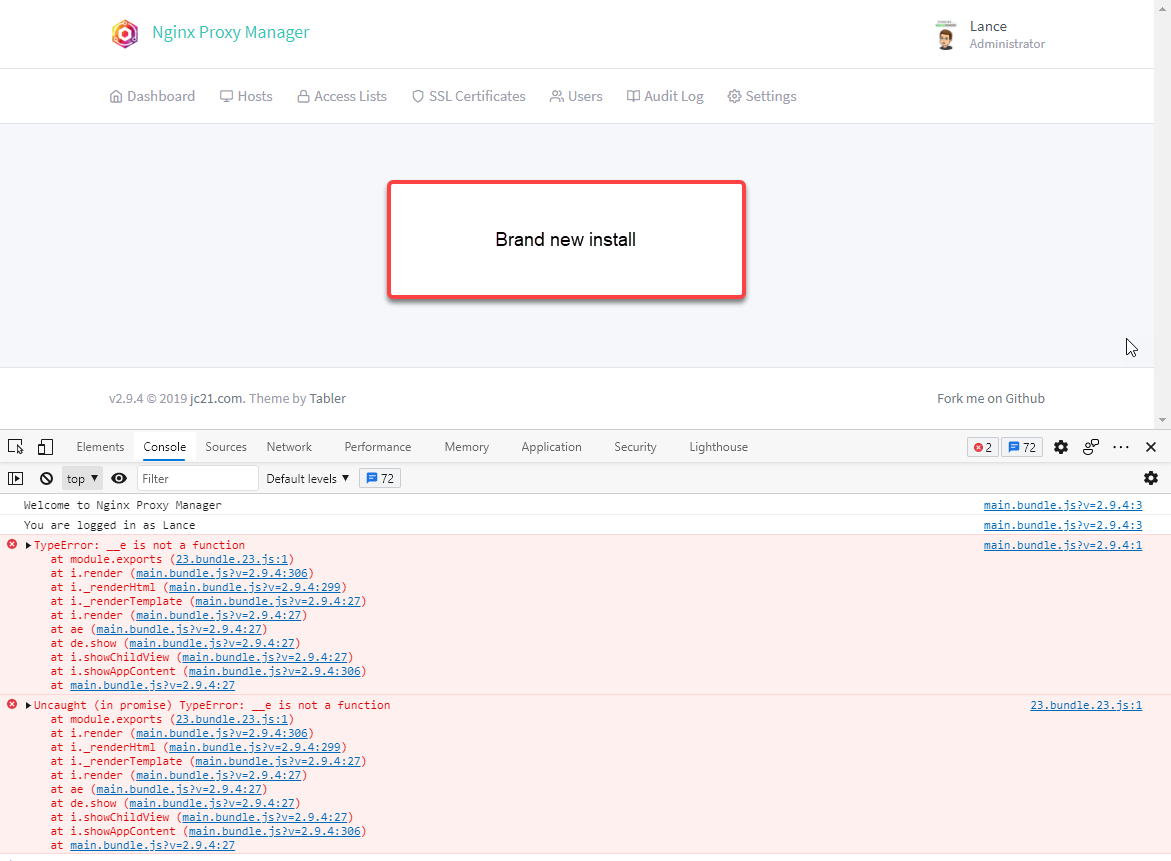The width and height of the screenshot is (1171, 861).
Task: Click the Nginx Proxy Manager title link
Action: point(231,32)
